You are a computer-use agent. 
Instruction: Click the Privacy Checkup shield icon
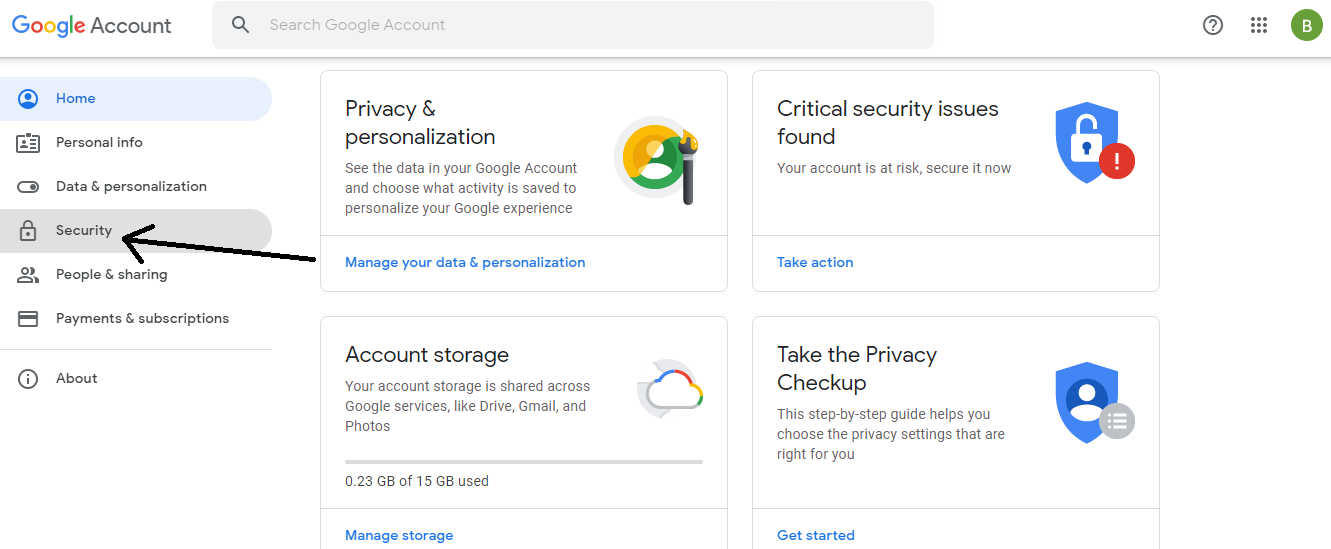1095,403
